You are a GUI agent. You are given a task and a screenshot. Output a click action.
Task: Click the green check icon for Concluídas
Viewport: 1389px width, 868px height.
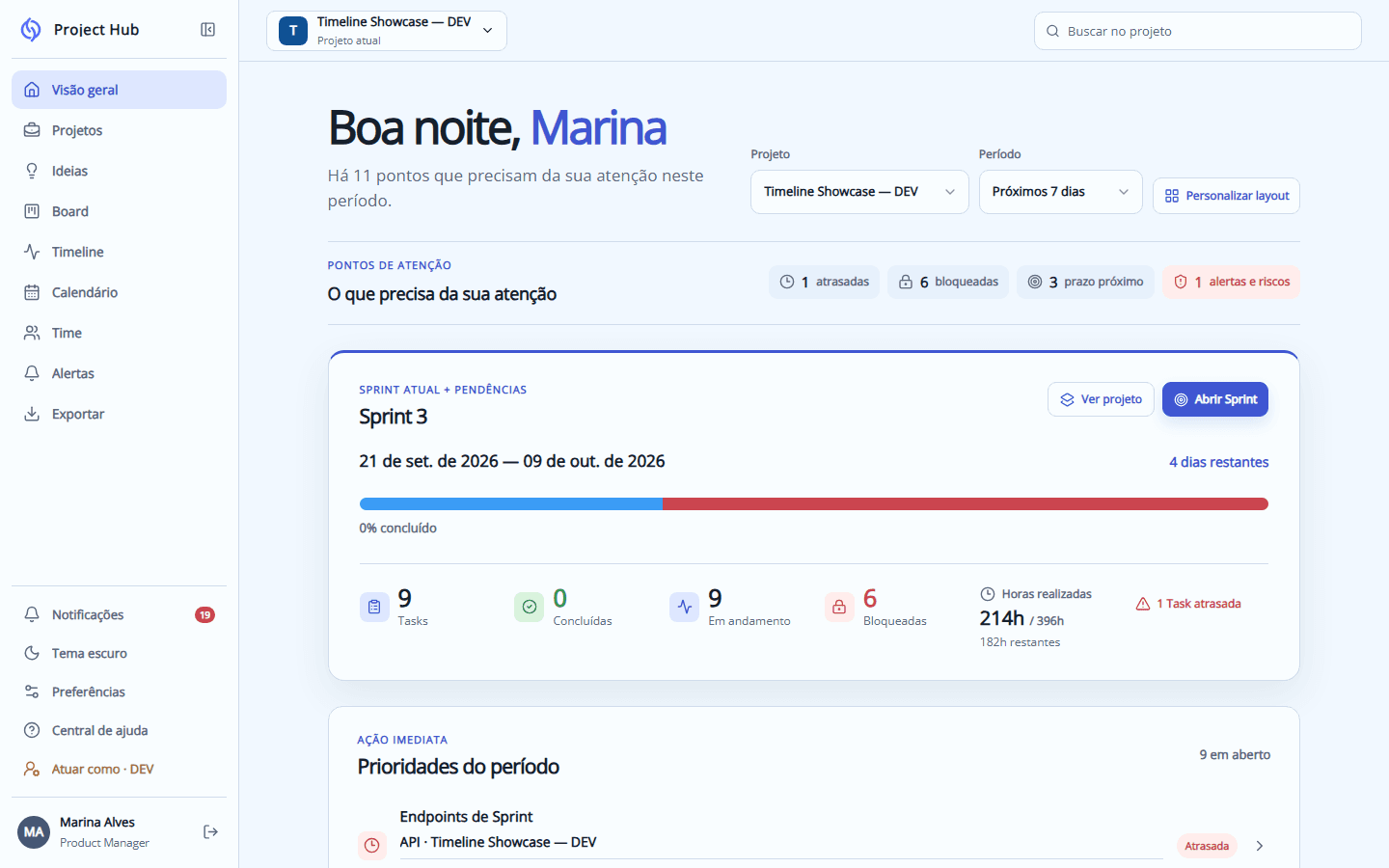[530, 607]
